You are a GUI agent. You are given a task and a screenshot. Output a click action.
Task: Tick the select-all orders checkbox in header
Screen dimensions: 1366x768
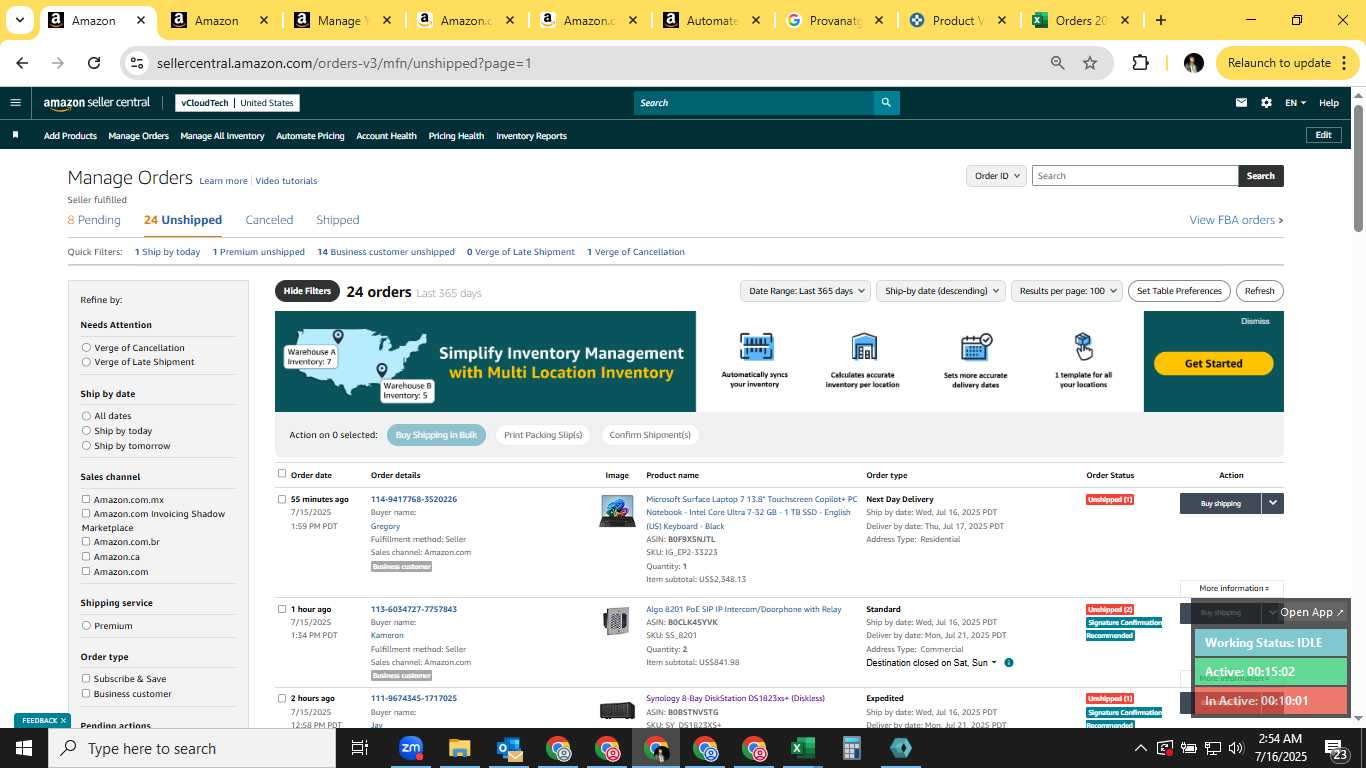coord(282,474)
